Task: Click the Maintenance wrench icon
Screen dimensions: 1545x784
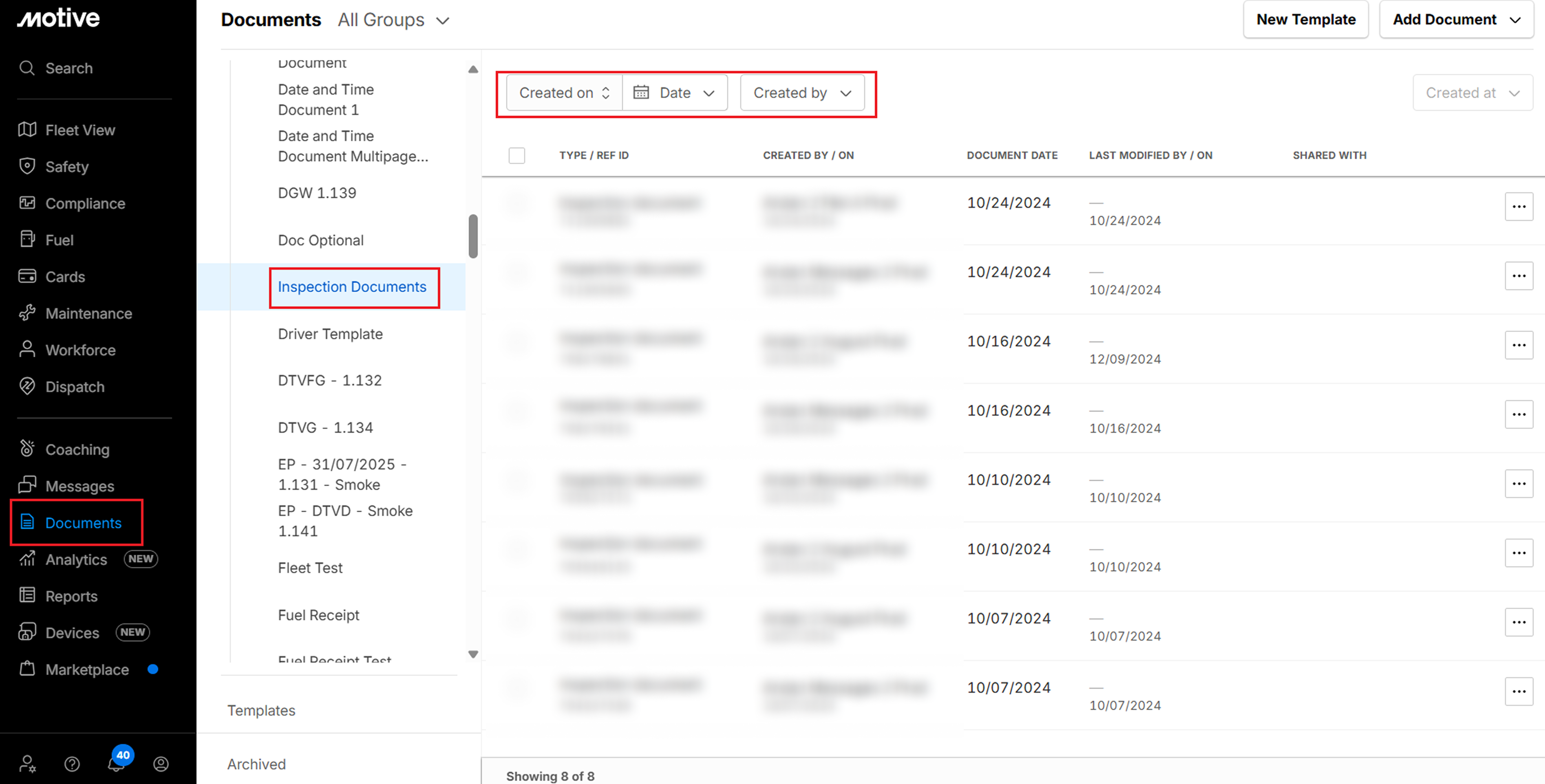Action: point(27,313)
